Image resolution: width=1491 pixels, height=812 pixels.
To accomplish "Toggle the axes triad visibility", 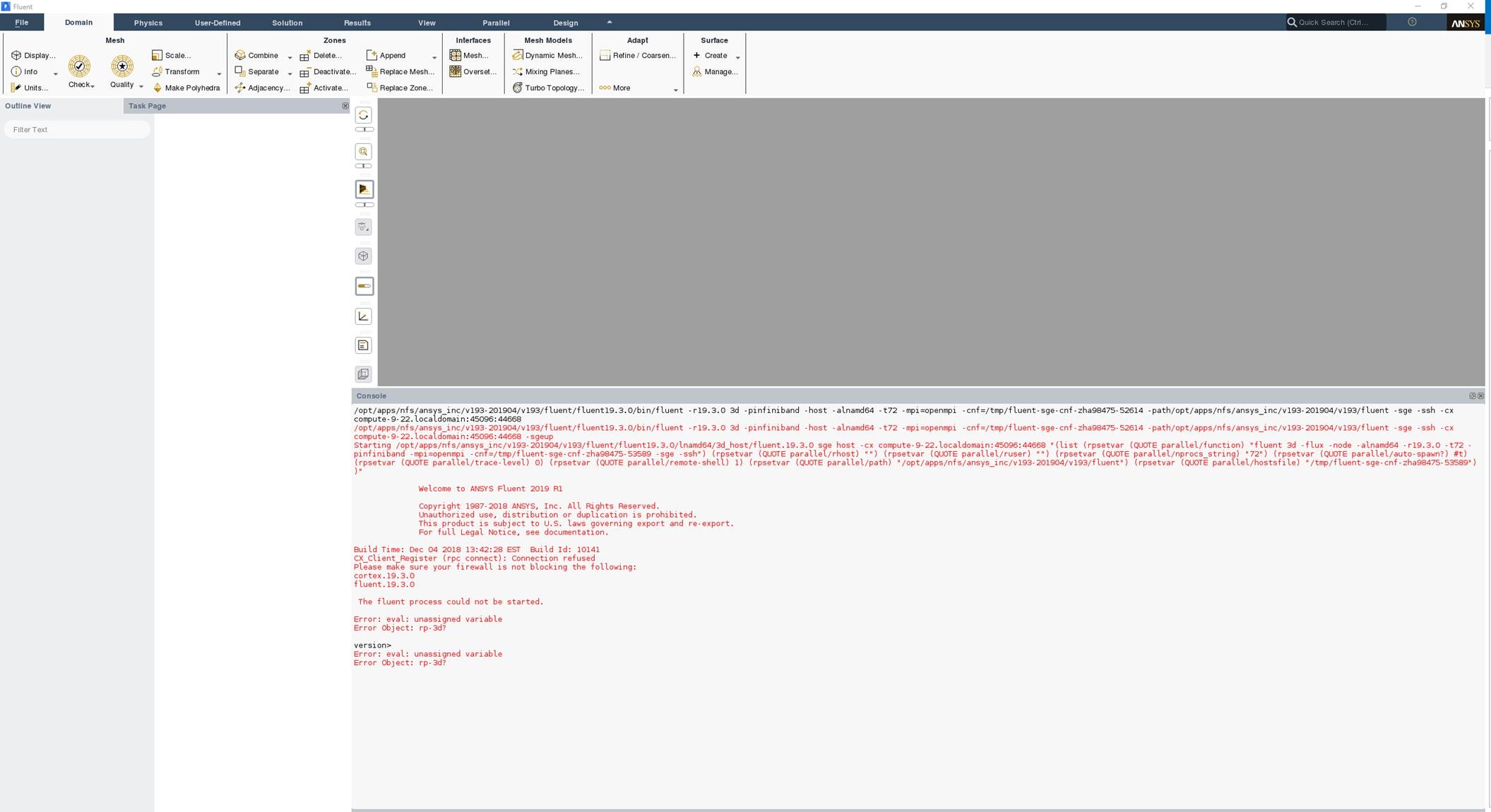I will tap(364, 316).
